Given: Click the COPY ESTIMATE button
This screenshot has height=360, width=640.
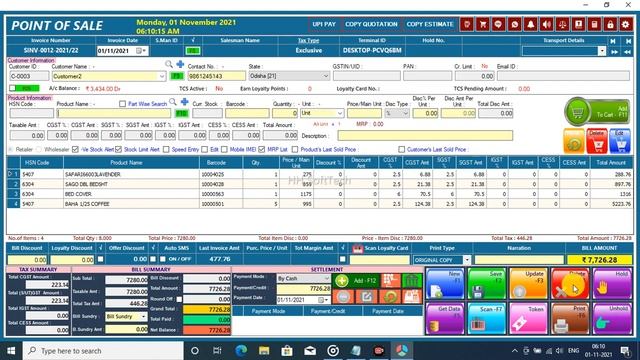Looking at the screenshot, I should (430, 24).
